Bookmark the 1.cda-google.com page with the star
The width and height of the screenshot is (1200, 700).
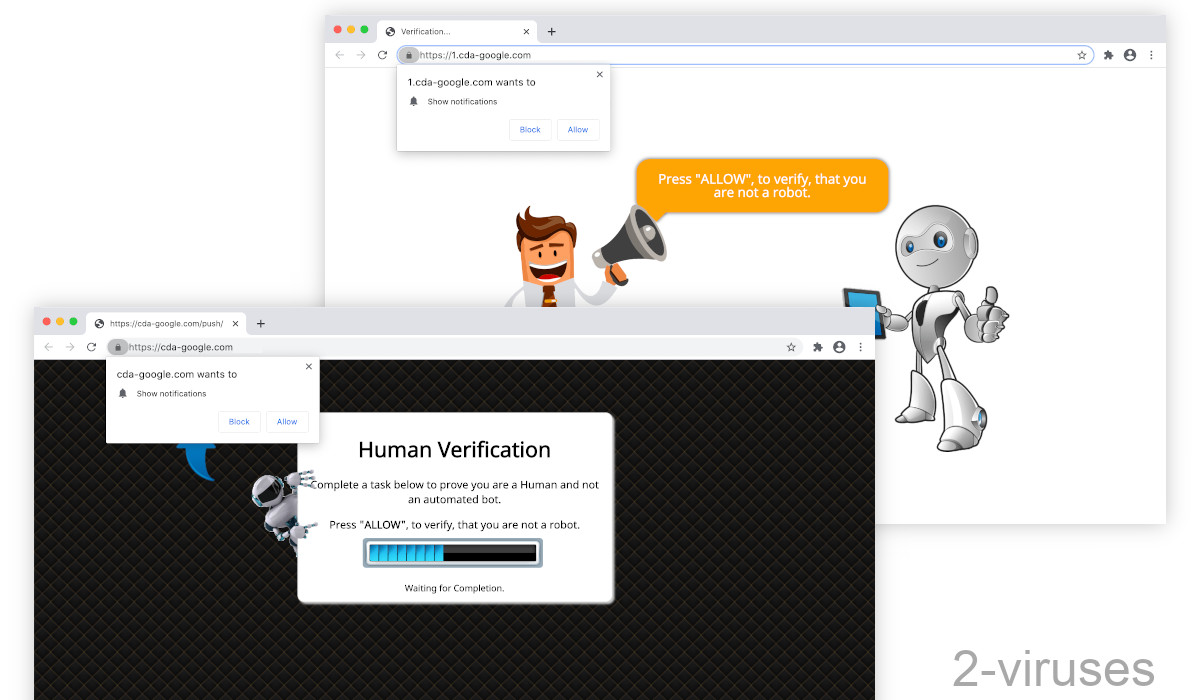click(1081, 55)
